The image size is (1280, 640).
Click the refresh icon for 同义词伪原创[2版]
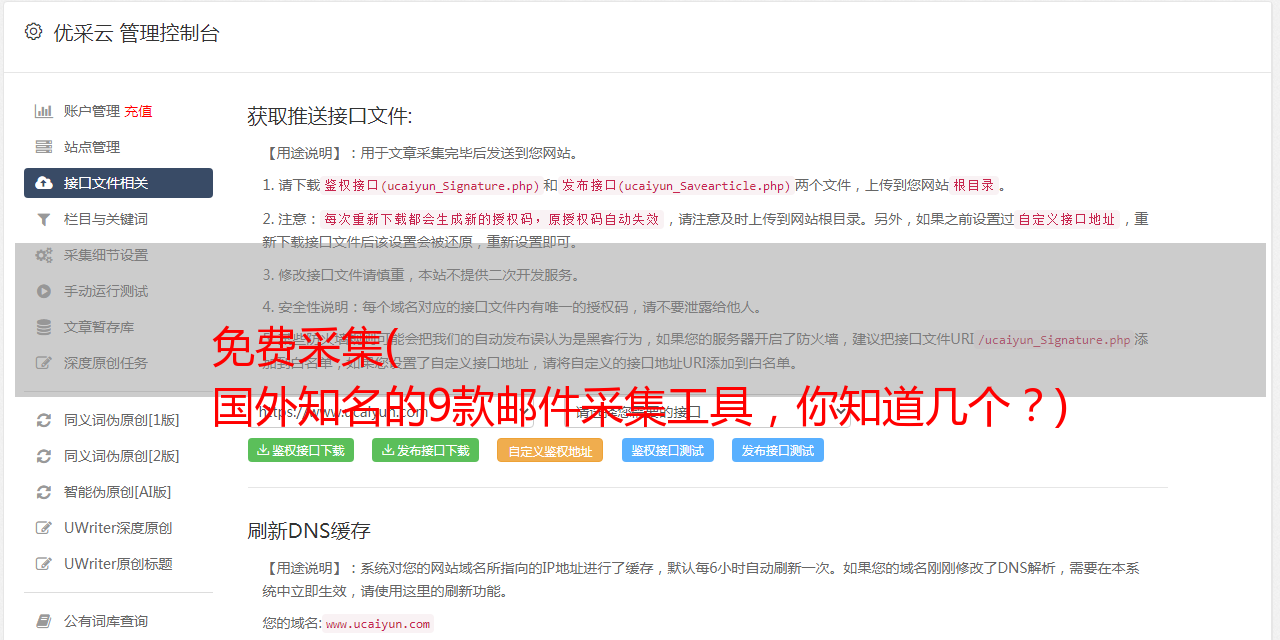point(44,456)
